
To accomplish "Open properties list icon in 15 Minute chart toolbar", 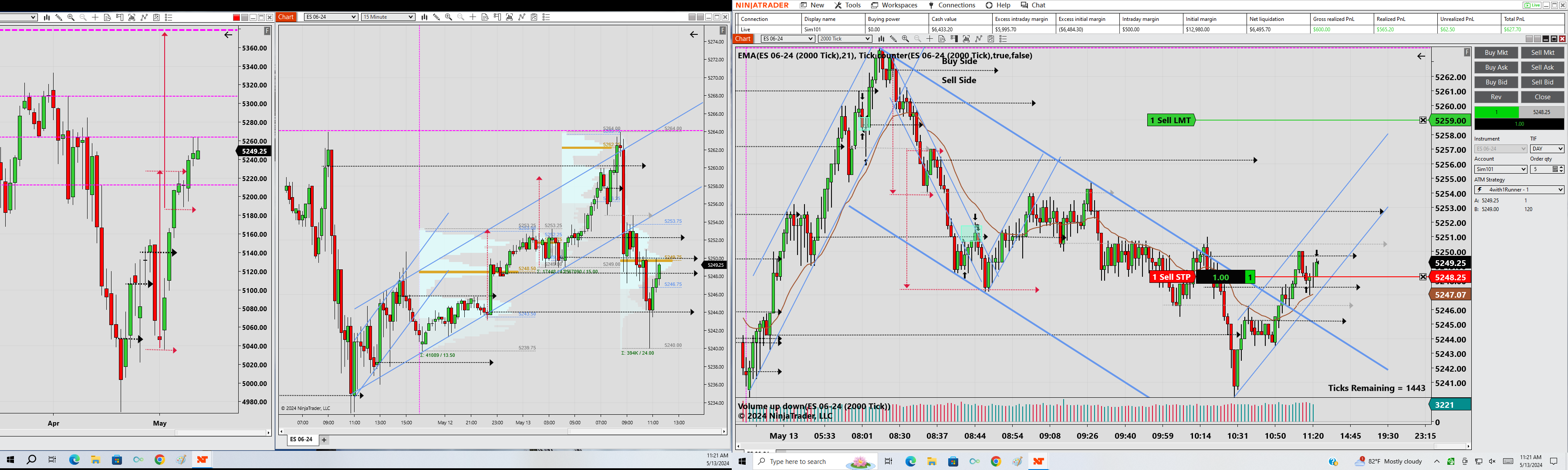I will pos(546,17).
